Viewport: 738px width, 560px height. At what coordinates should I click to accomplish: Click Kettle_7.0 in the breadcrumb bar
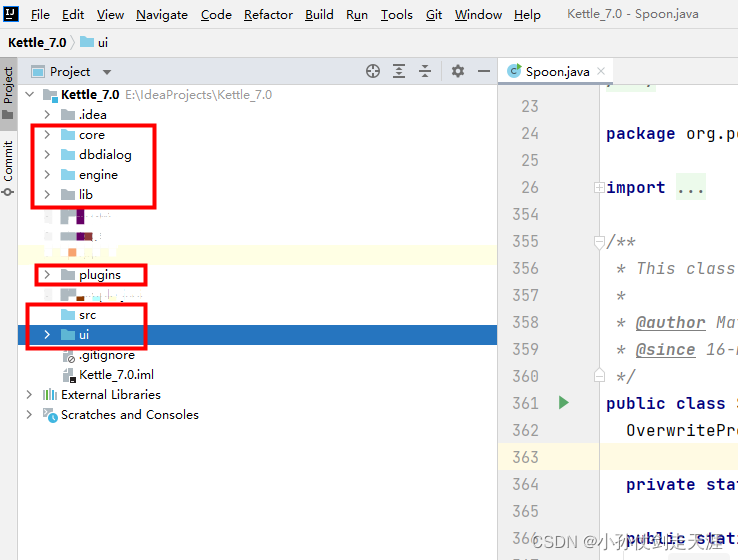point(37,42)
